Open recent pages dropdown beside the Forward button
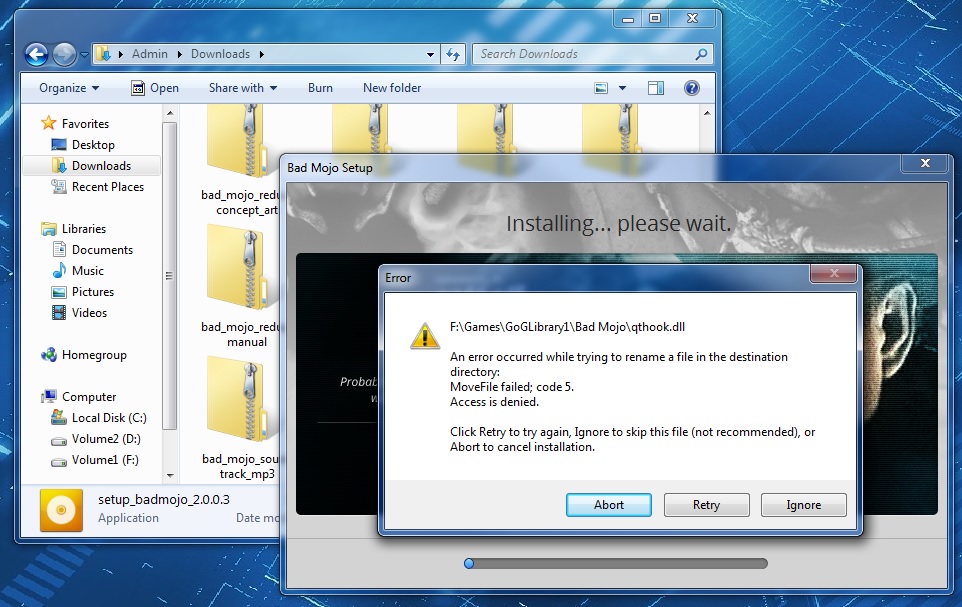Image resolution: width=962 pixels, height=607 pixels. click(84, 55)
